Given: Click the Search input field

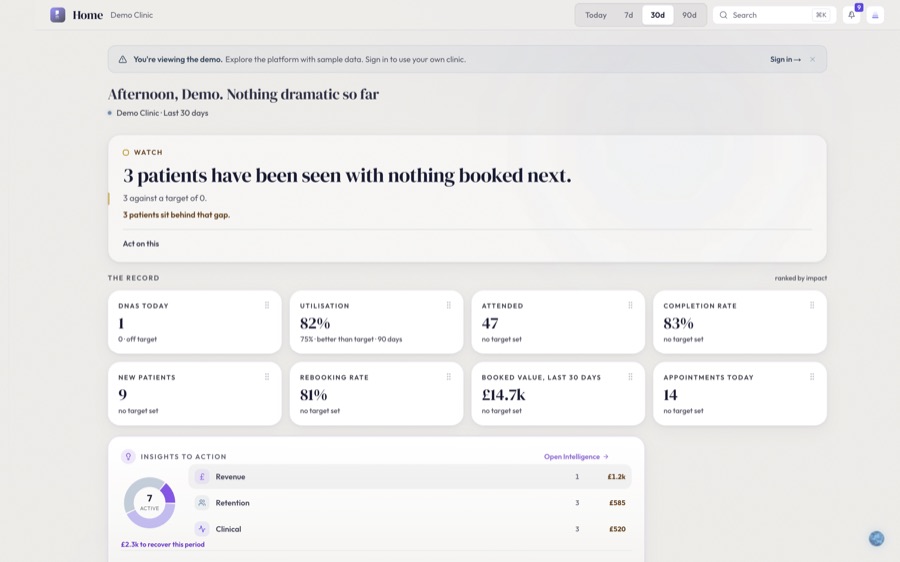Looking at the screenshot, I should 774,15.
